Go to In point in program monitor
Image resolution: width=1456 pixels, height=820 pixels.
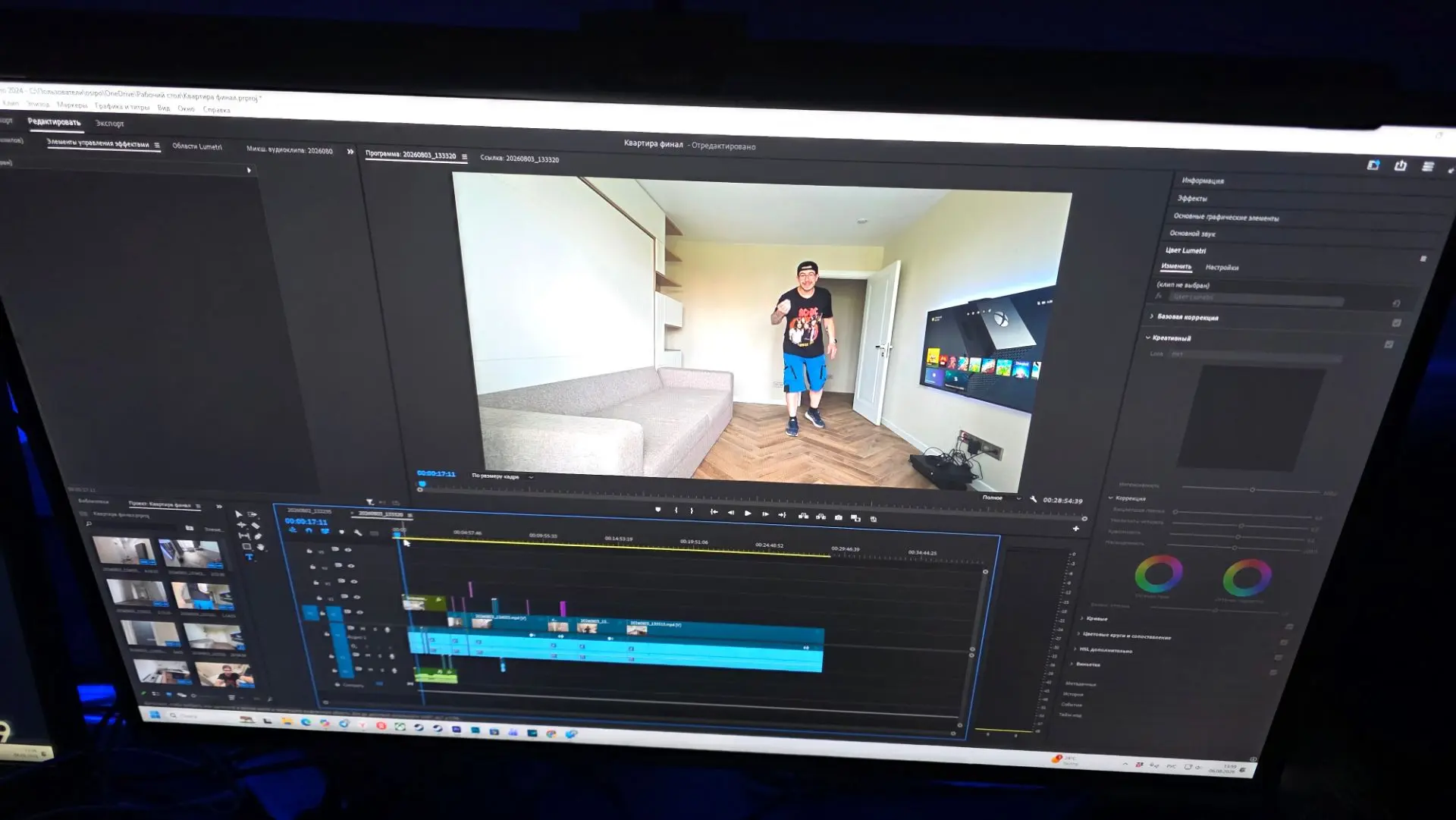714,512
